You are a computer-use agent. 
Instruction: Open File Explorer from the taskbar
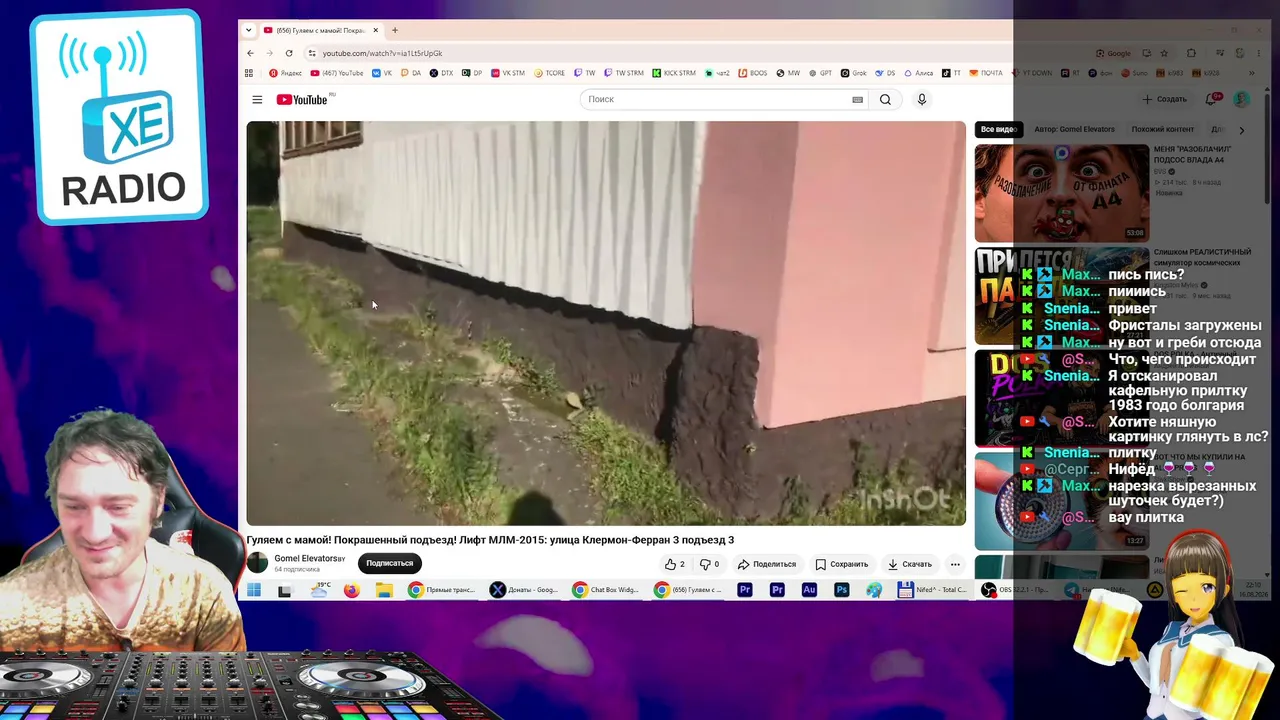tap(384, 590)
